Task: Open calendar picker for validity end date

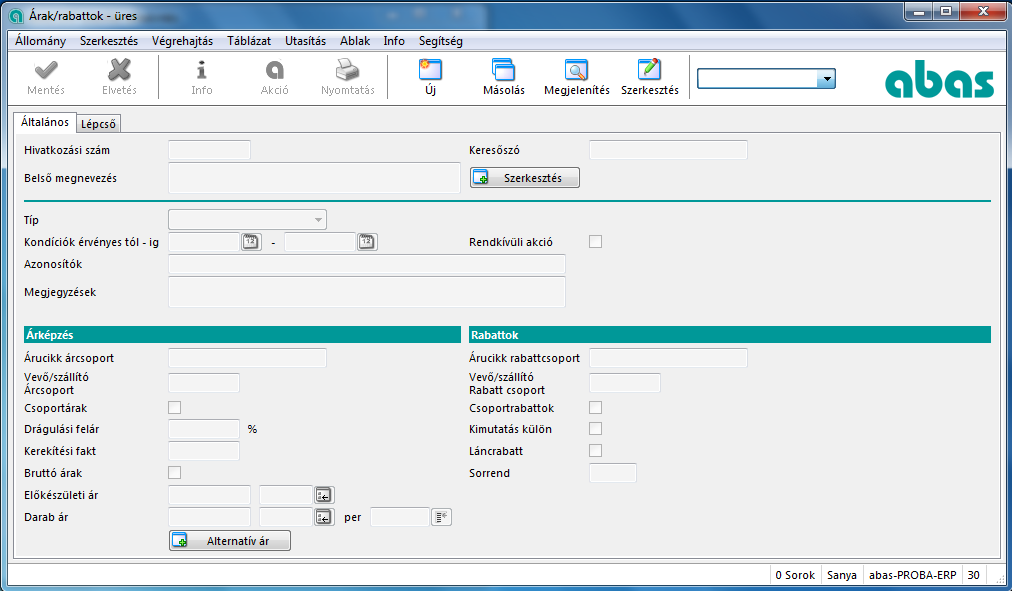Action: [x=367, y=242]
